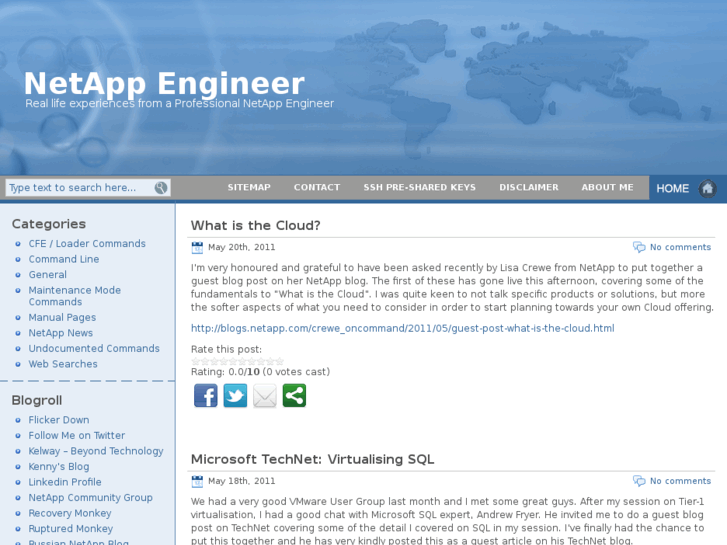Click the search magnifier icon
The height and width of the screenshot is (545, 727).
(x=160, y=188)
